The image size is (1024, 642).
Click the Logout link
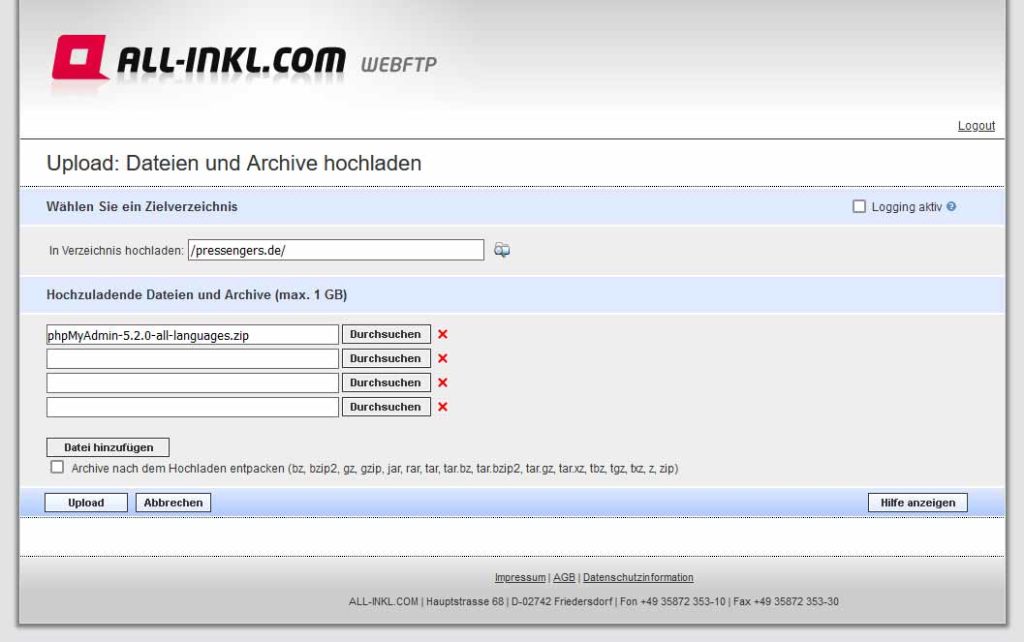coord(976,125)
